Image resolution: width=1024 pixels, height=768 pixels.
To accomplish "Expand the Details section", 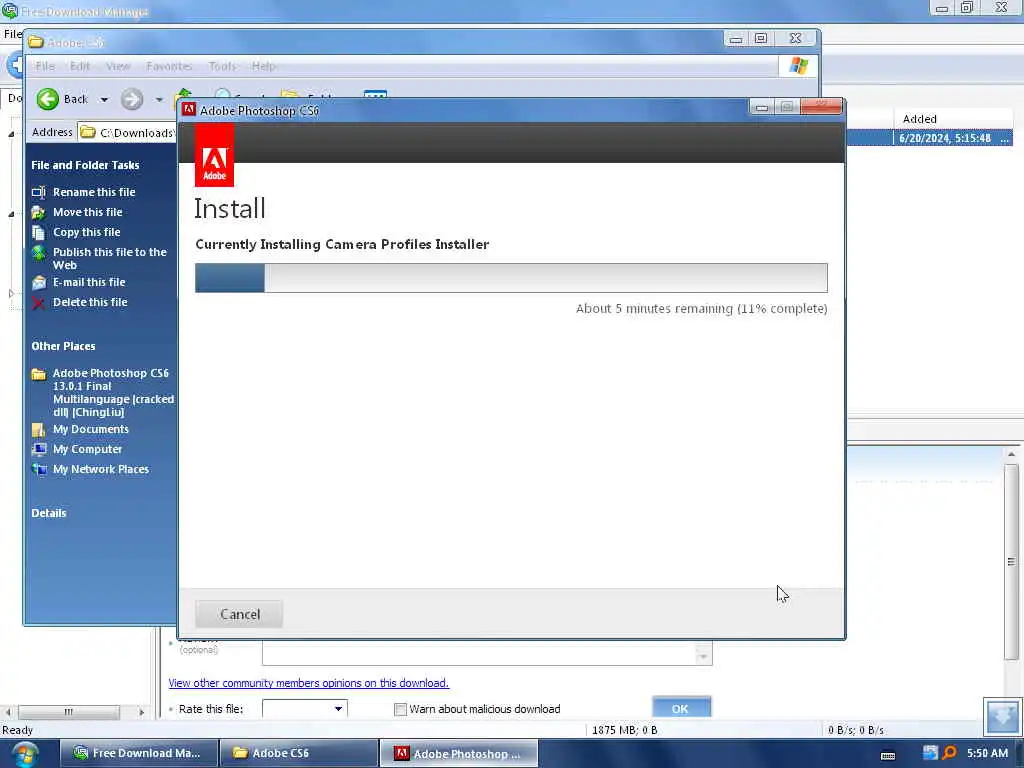I will coord(49,513).
